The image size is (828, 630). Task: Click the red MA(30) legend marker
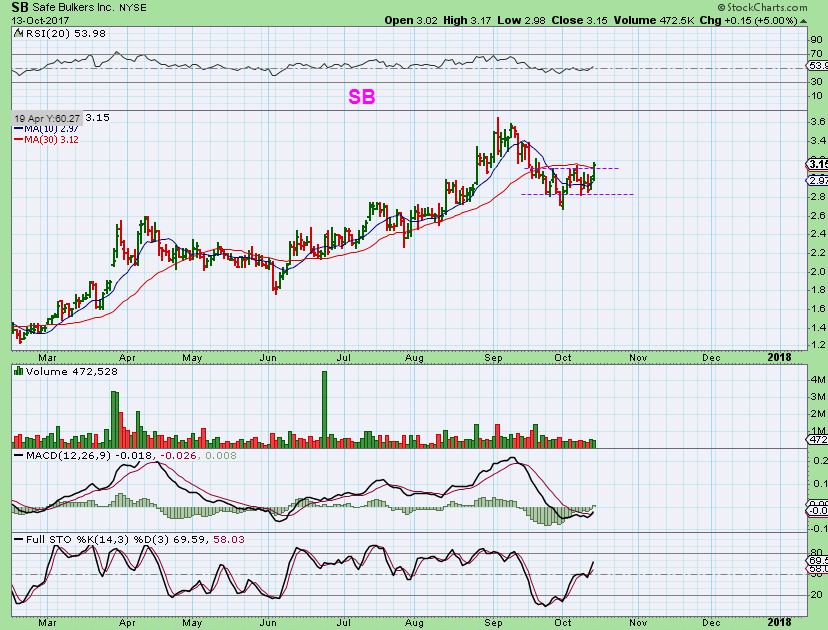17,140
